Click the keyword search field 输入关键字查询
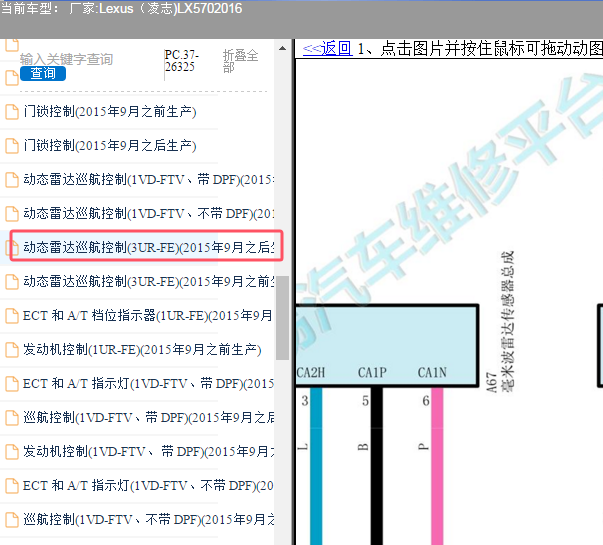603x545 pixels. point(66,59)
